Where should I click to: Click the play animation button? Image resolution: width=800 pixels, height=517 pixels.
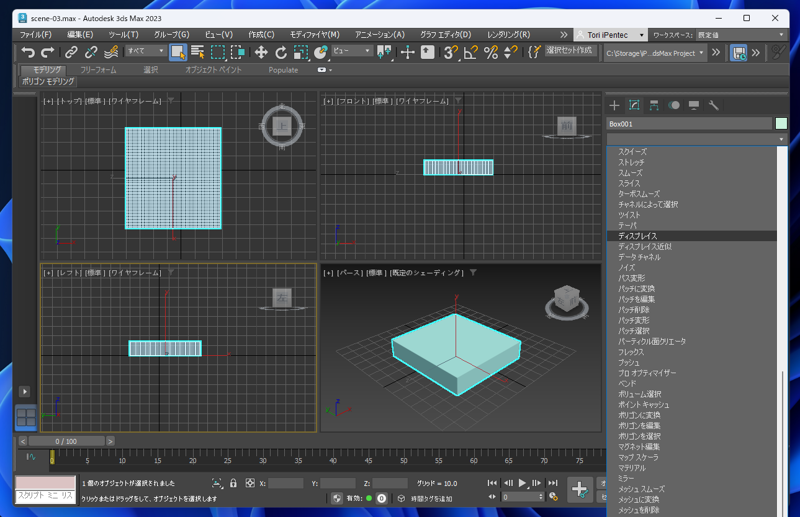tap(522, 483)
